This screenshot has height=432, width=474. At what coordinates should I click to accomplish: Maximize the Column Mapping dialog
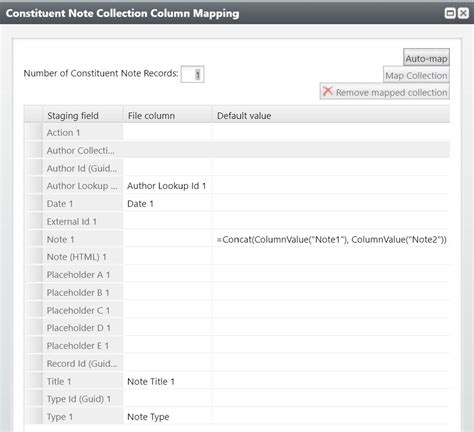pos(450,13)
